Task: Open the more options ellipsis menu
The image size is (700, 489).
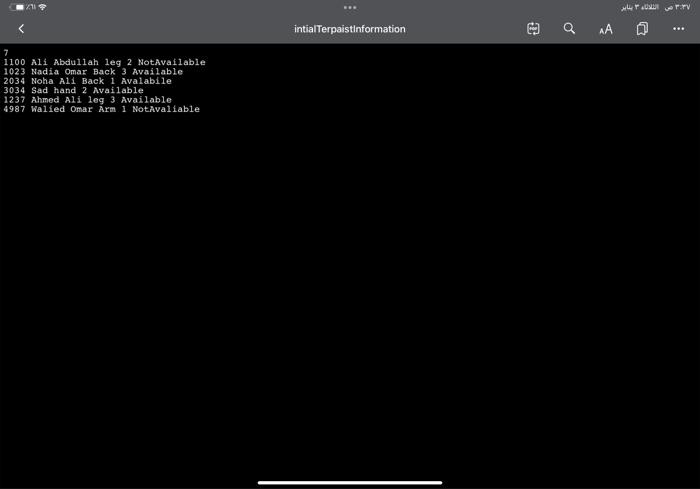Action: pyautogui.click(x=679, y=29)
